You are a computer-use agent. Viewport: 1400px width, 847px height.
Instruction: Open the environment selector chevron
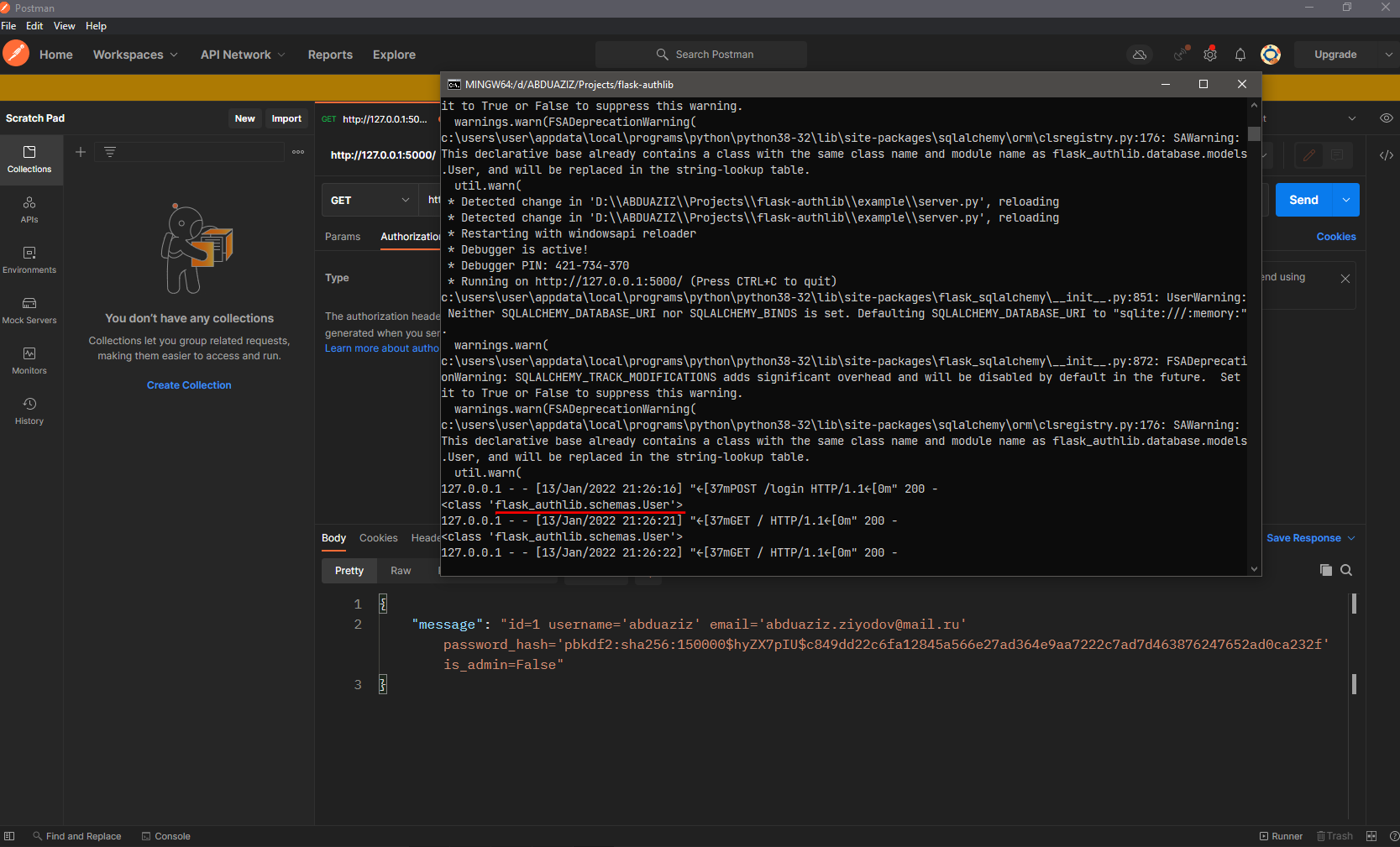pos(1352,118)
